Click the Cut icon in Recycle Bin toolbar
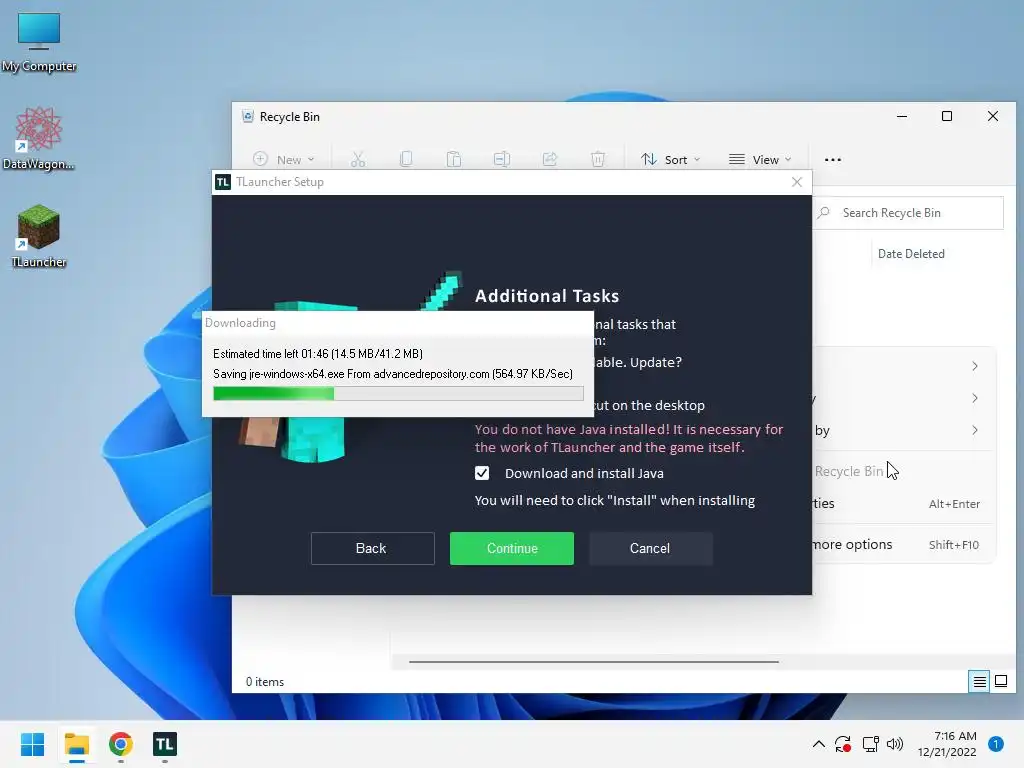The height and width of the screenshot is (768, 1024). tap(358, 159)
